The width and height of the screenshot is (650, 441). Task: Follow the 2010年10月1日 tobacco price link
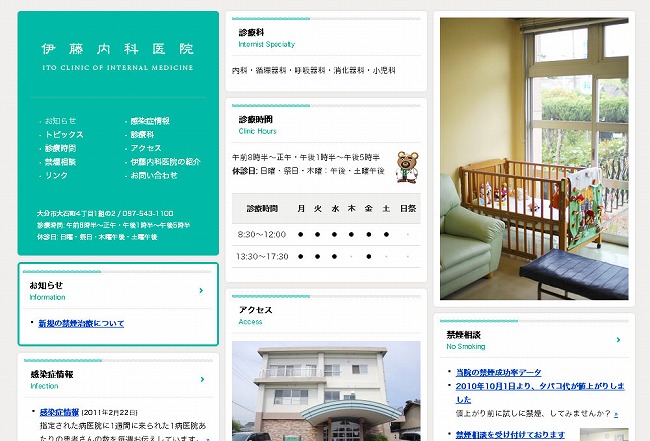540,393
